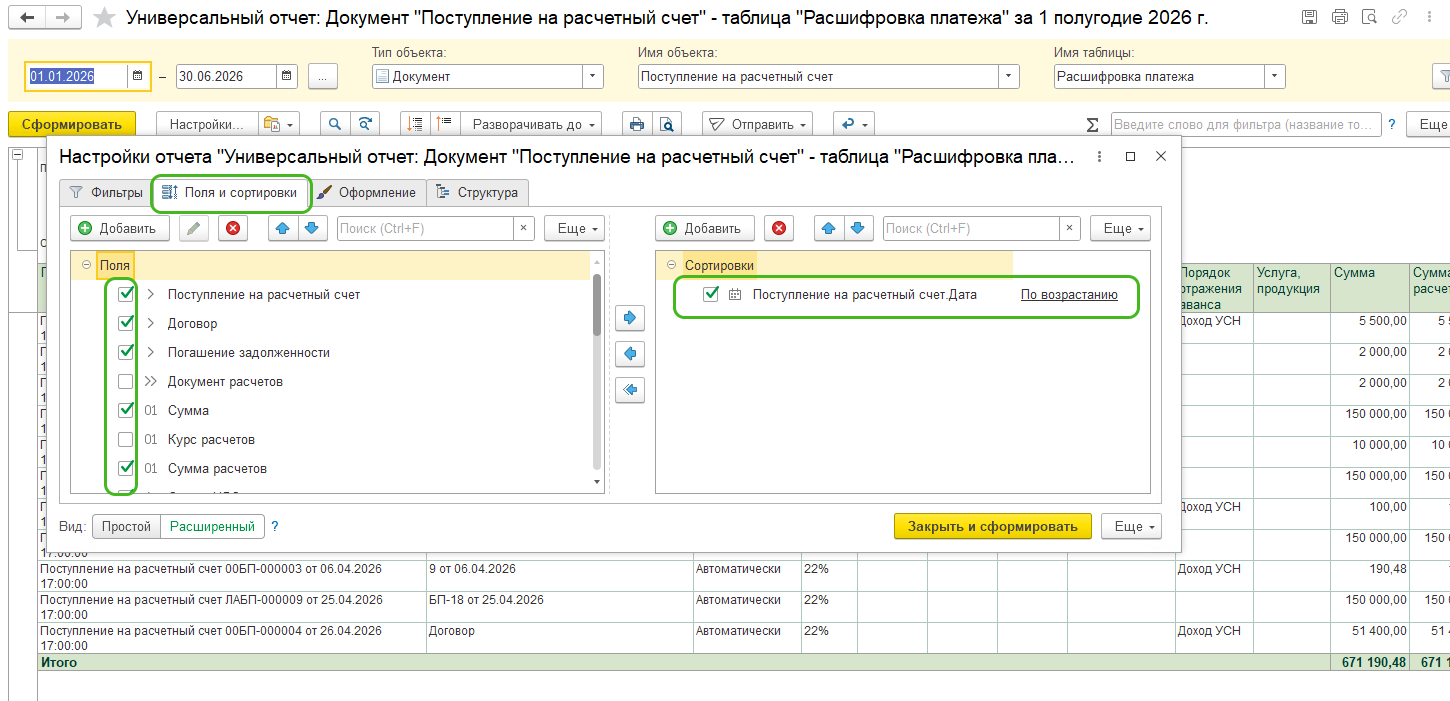Clear the Сортировки search field
1450x701 pixels.
pyautogui.click(x=1070, y=228)
